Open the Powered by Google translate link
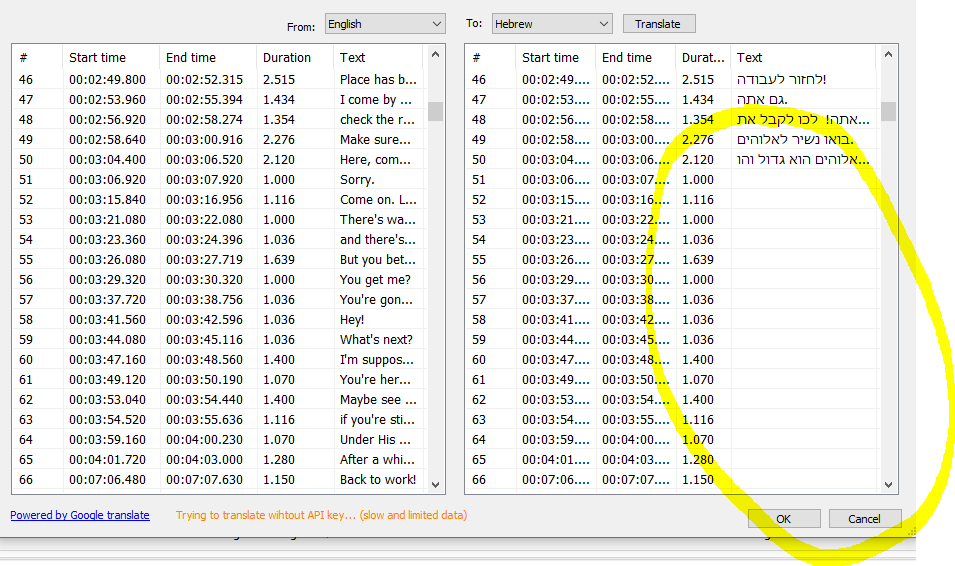This screenshot has width=955, height=566. [x=80, y=515]
